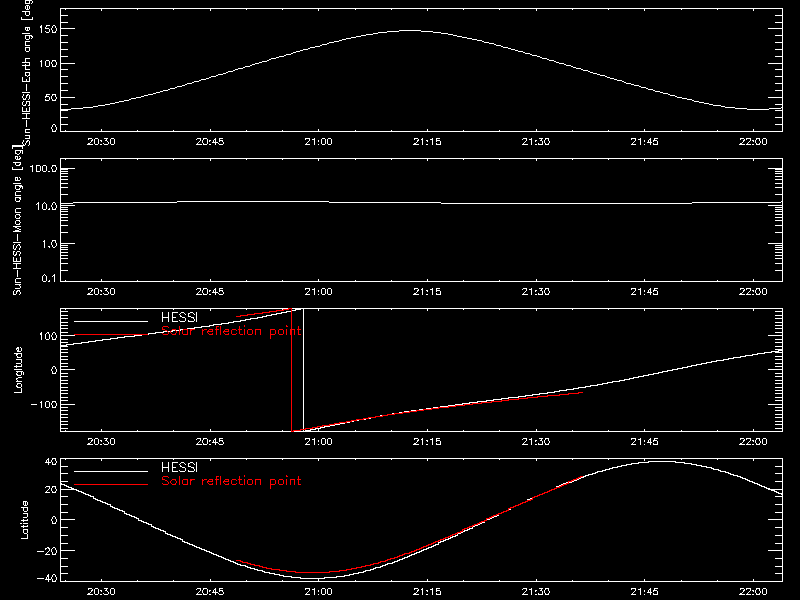
Task: Click Solar reflection point legend label in Longitude plot
Action: point(231,331)
